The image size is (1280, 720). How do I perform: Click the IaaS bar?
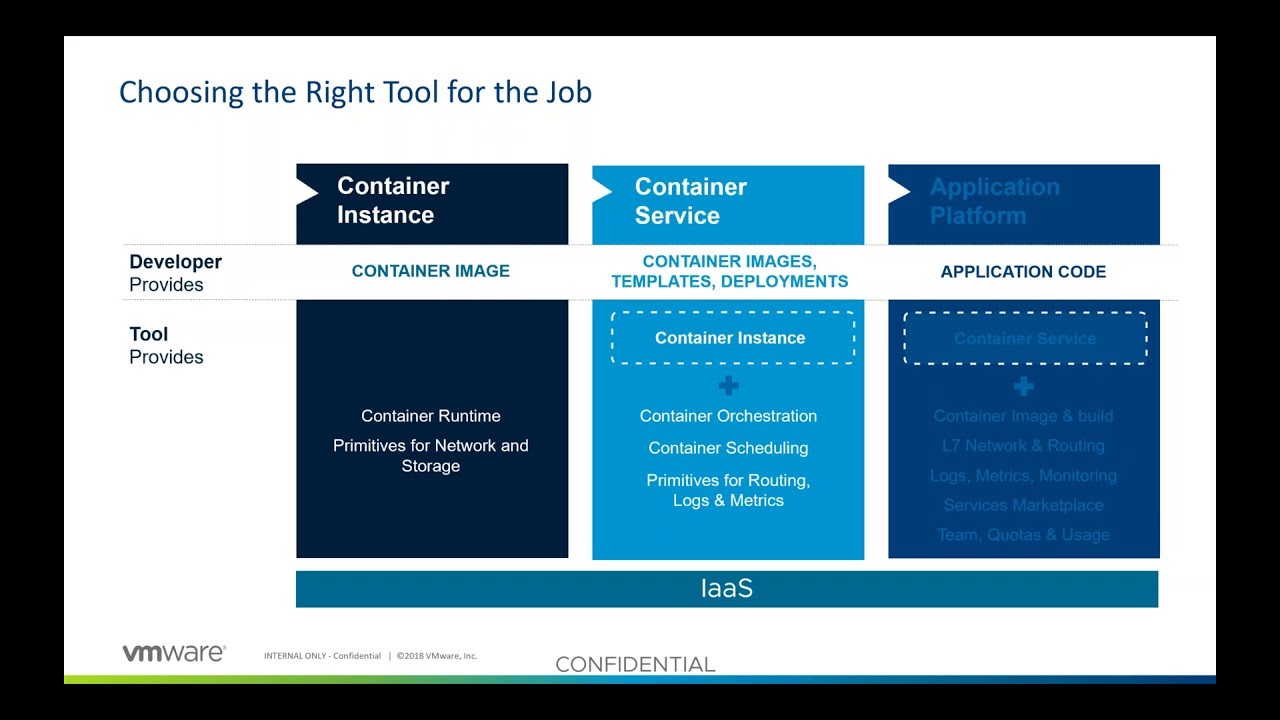(x=727, y=589)
